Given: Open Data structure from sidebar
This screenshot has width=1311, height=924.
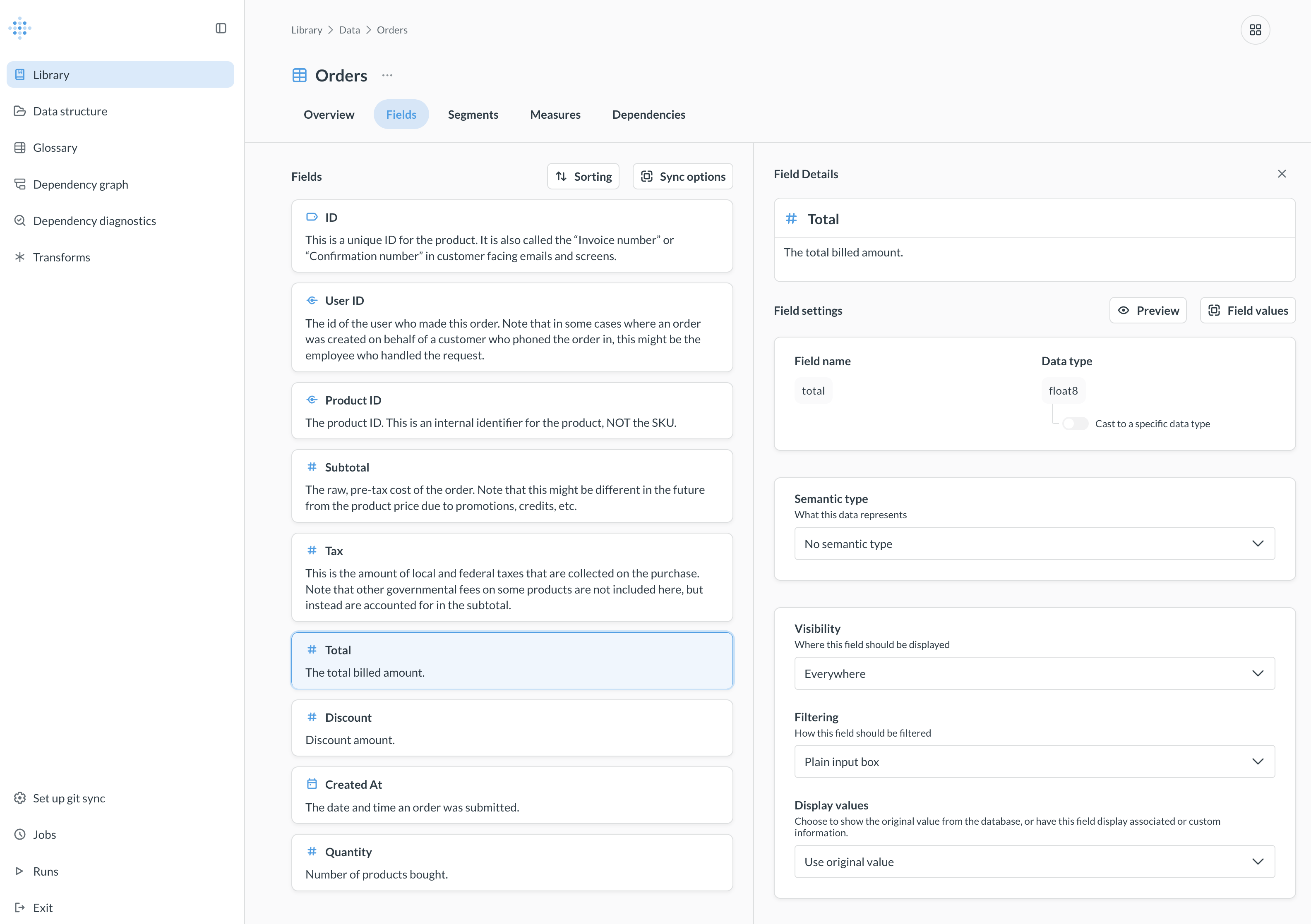Looking at the screenshot, I should [x=70, y=111].
